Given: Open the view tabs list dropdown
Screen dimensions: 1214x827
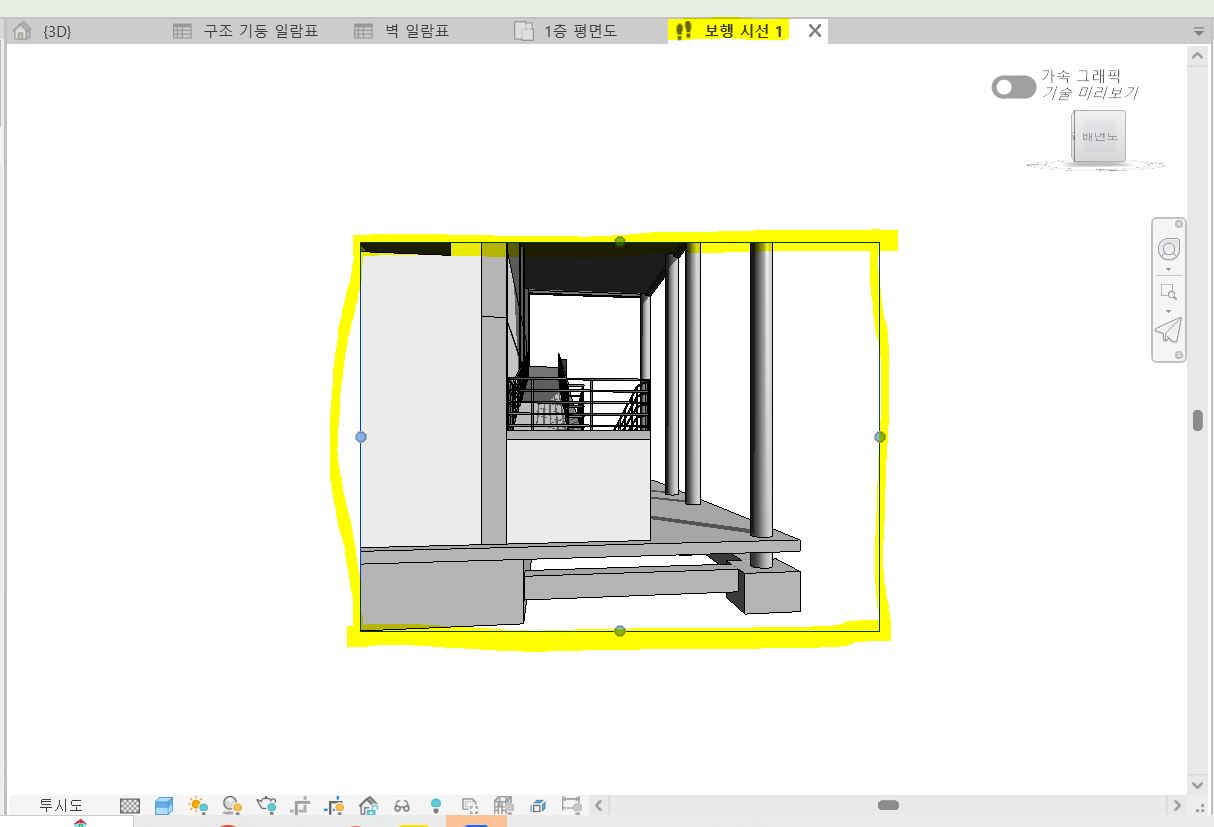Looking at the screenshot, I should pos(1198,31).
